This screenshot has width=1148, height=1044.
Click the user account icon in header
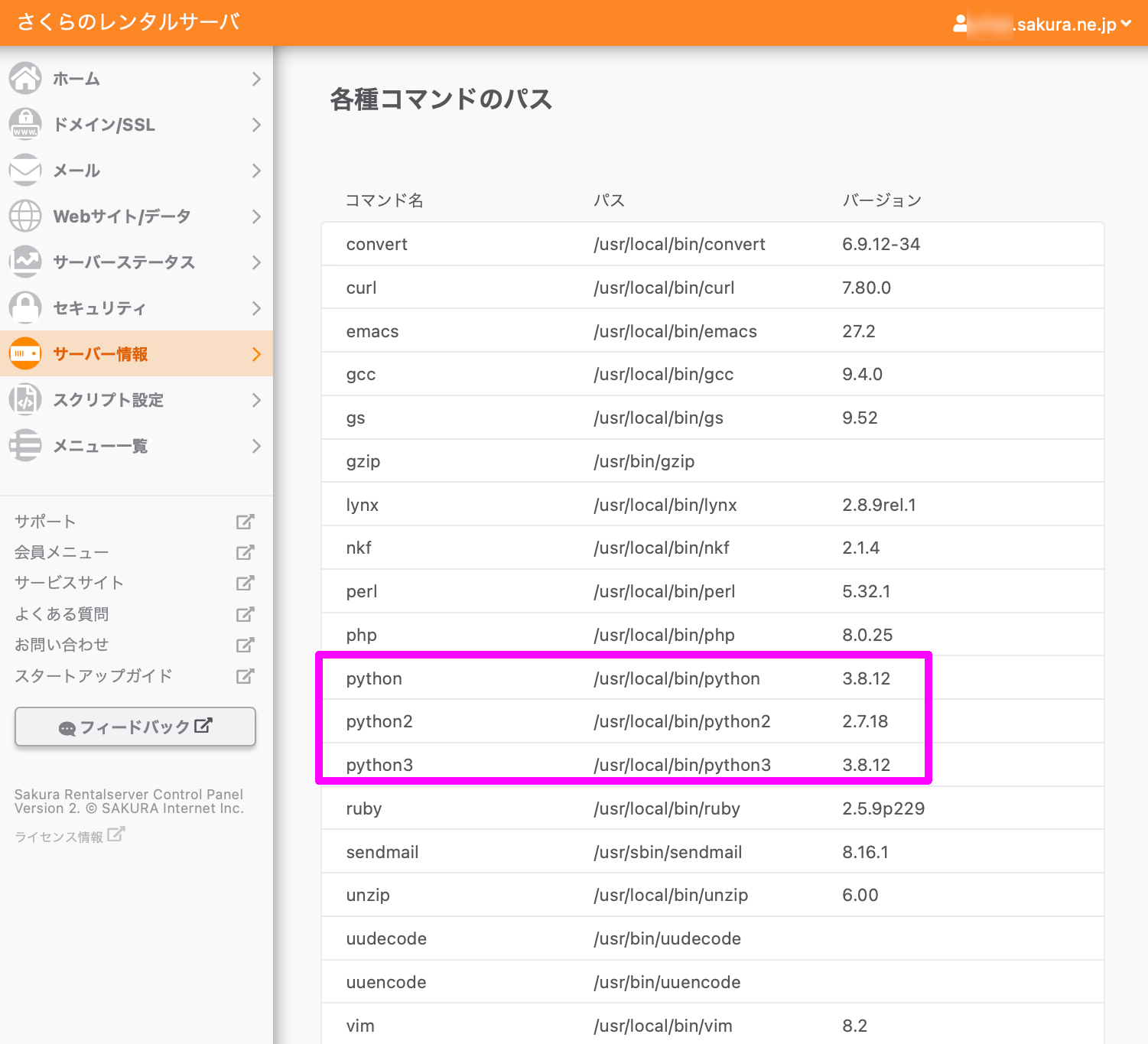[x=960, y=24]
